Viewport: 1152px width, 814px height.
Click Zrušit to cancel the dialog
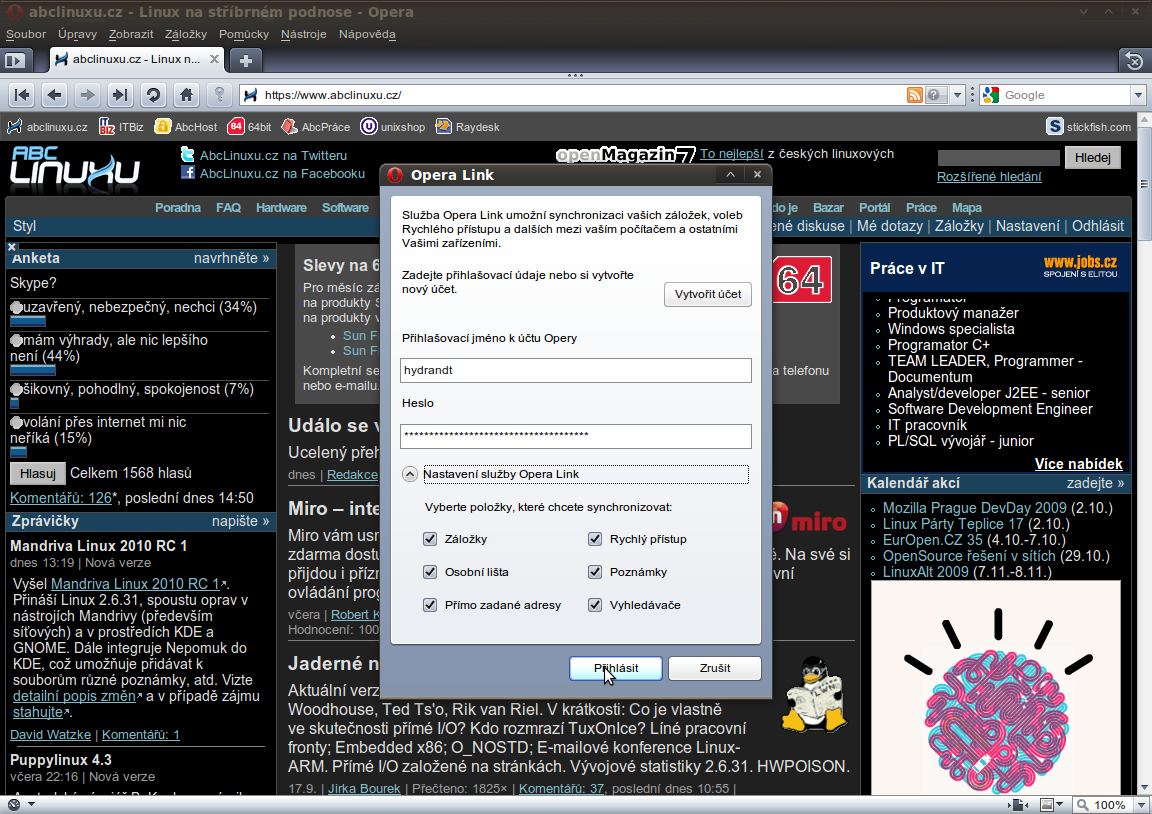click(715, 668)
